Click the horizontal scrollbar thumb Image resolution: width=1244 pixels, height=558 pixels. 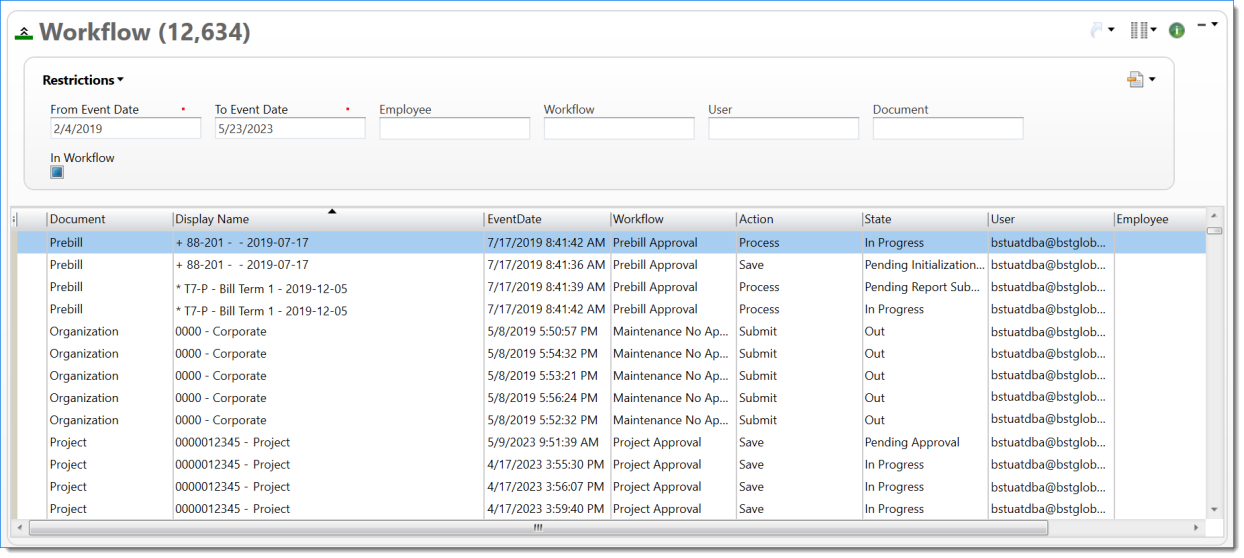point(538,527)
